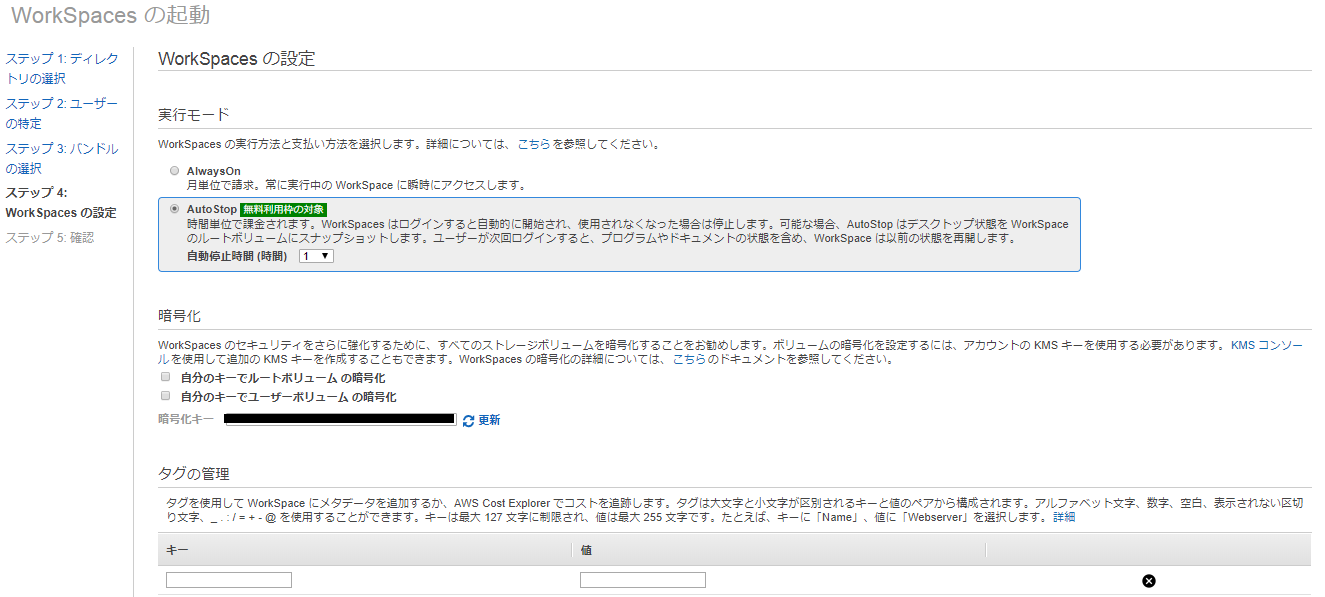
Task: Open the KMS コンソール link
Action: [x=1266, y=344]
